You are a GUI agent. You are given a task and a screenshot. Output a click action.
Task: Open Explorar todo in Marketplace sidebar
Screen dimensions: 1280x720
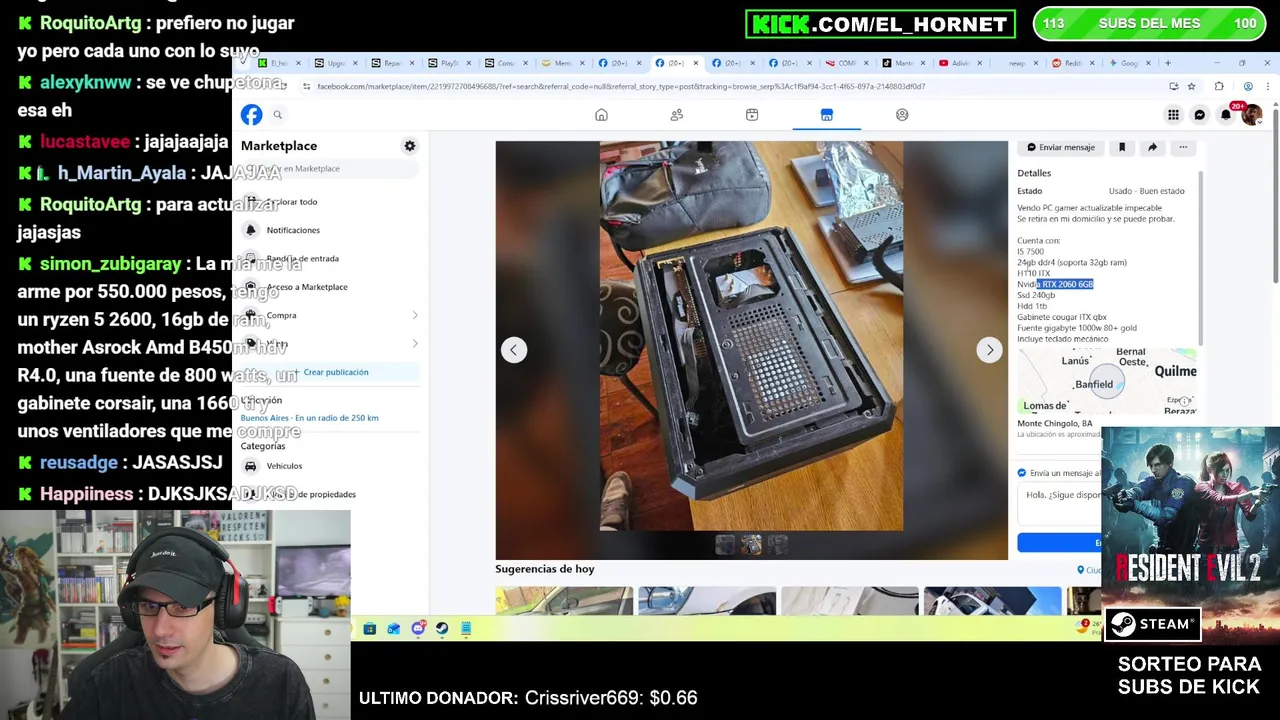[x=329, y=201]
